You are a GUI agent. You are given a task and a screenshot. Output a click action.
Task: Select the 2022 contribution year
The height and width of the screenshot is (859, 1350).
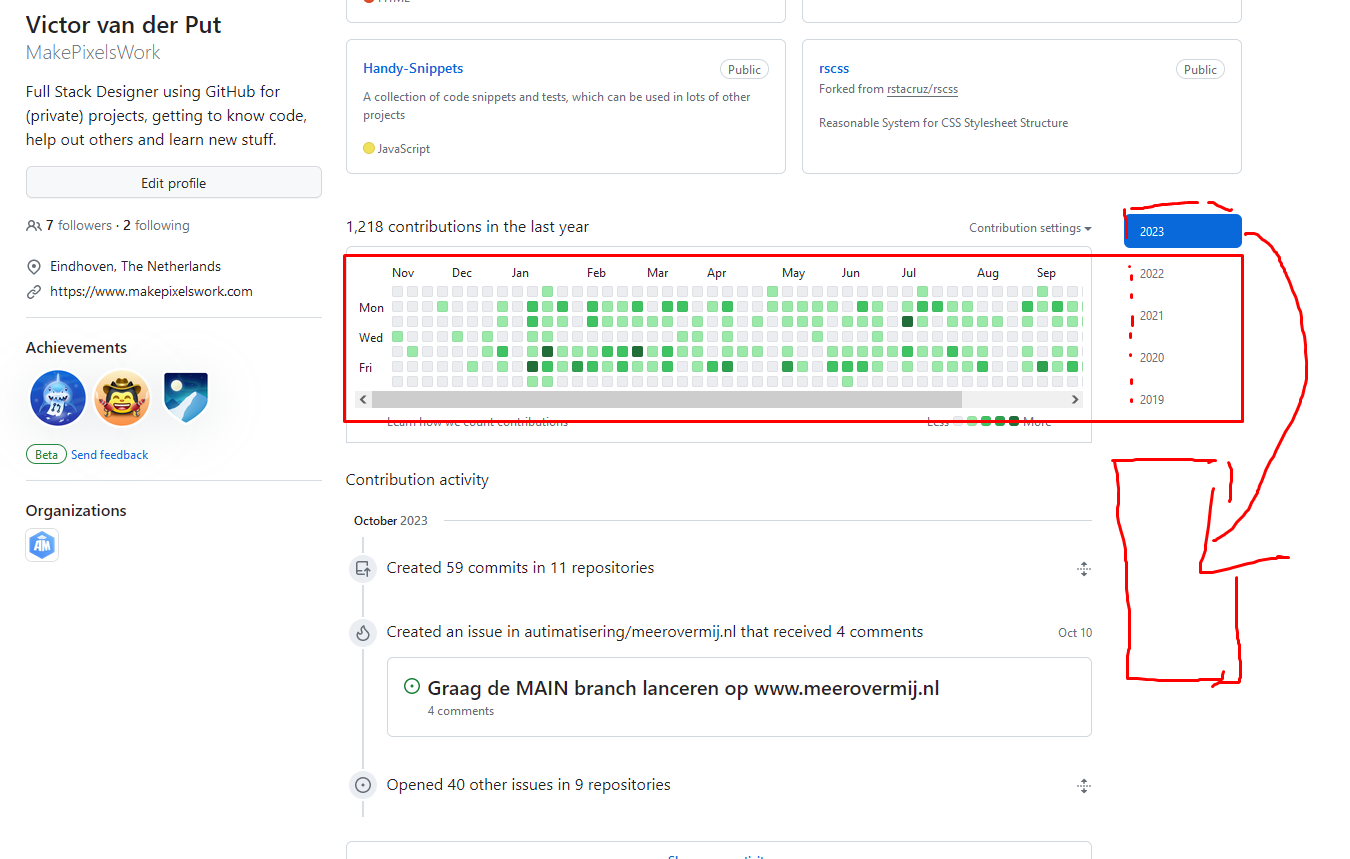point(1151,273)
